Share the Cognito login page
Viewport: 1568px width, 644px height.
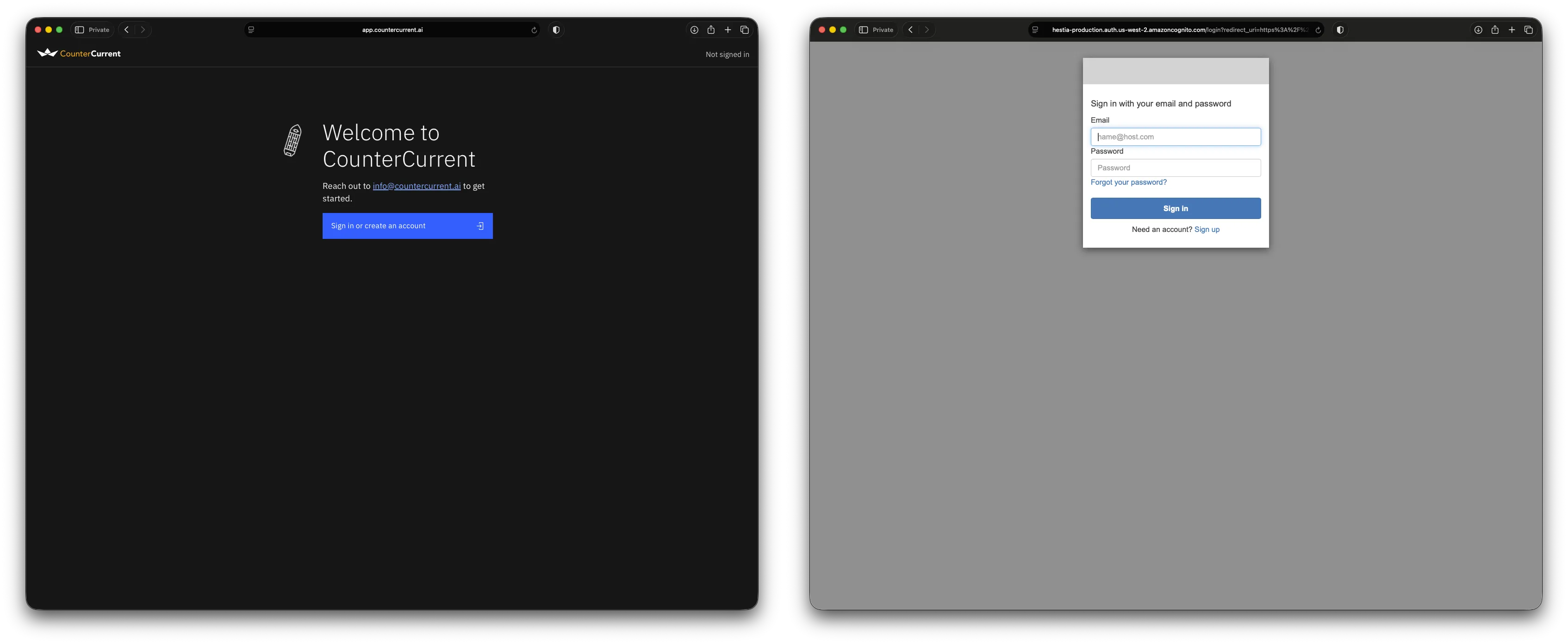[x=1495, y=30]
